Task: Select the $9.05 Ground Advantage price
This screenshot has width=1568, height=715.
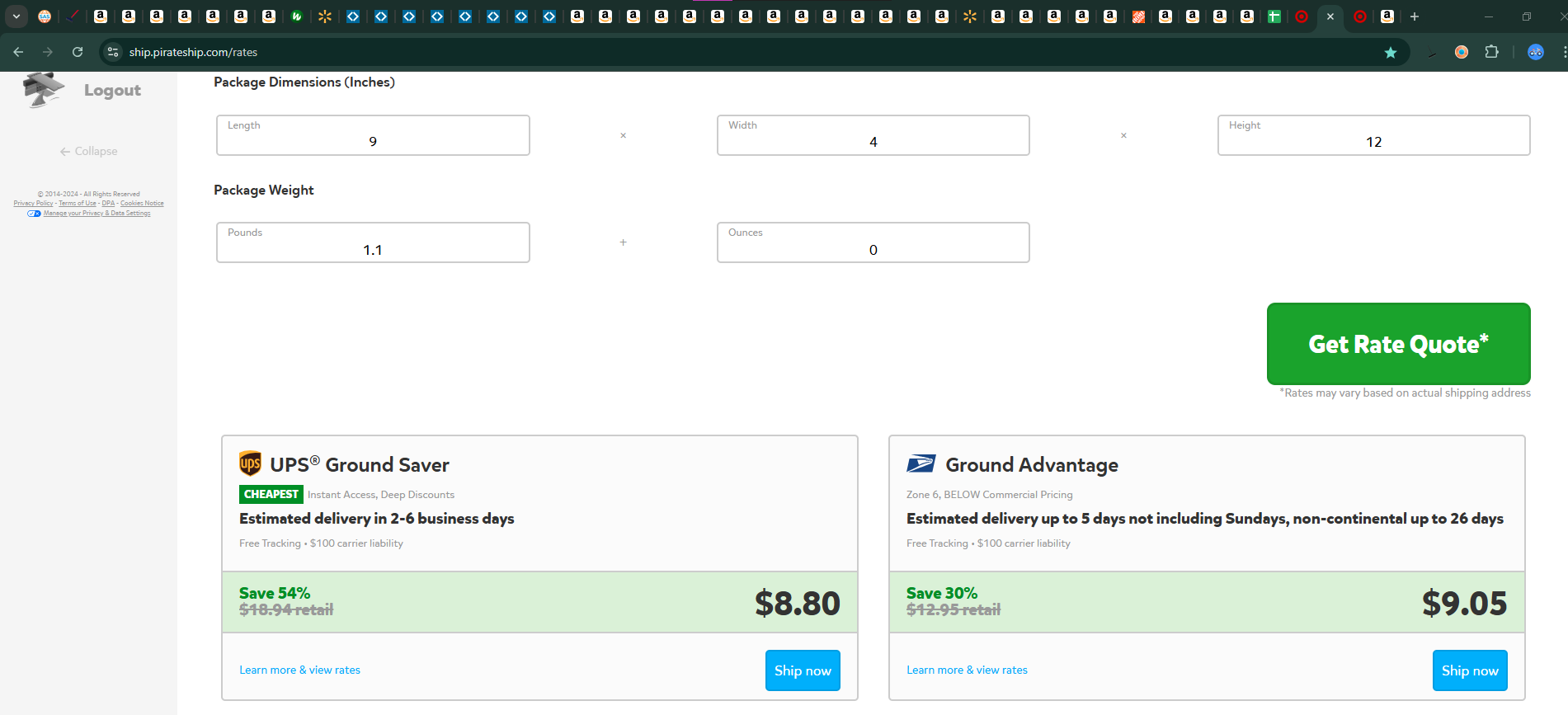Action: pos(1465,603)
